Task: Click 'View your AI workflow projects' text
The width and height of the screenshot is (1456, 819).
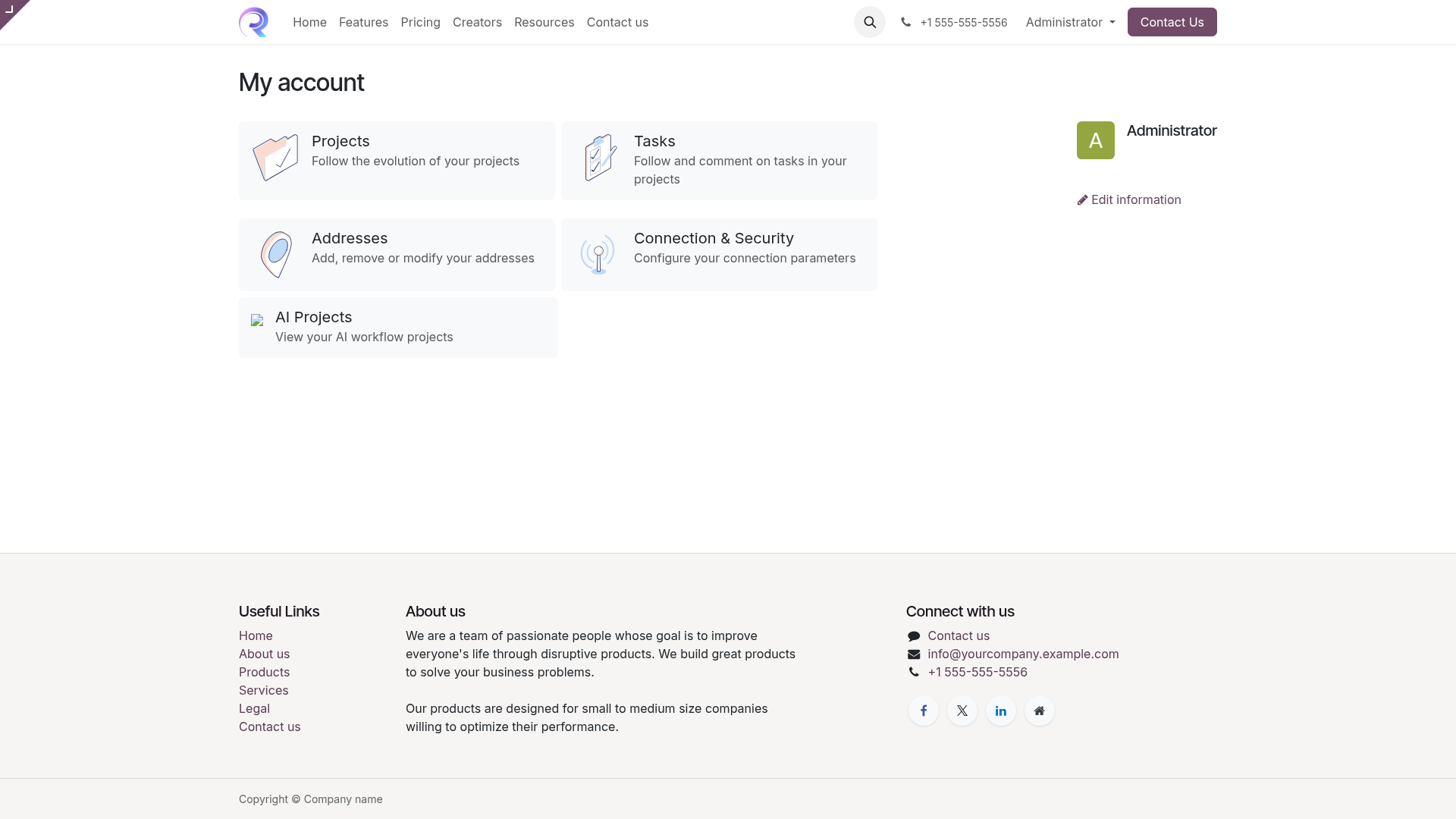Action: [364, 337]
